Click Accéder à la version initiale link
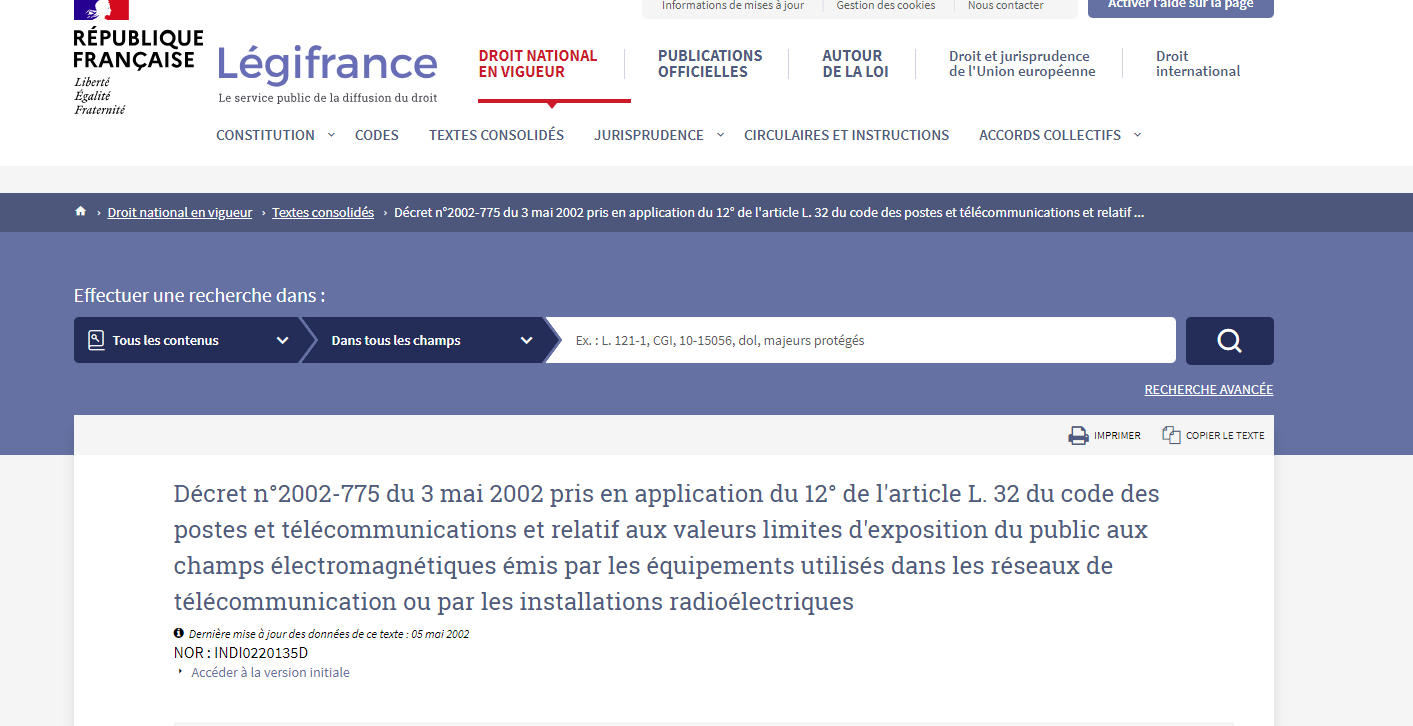 tap(270, 673)
